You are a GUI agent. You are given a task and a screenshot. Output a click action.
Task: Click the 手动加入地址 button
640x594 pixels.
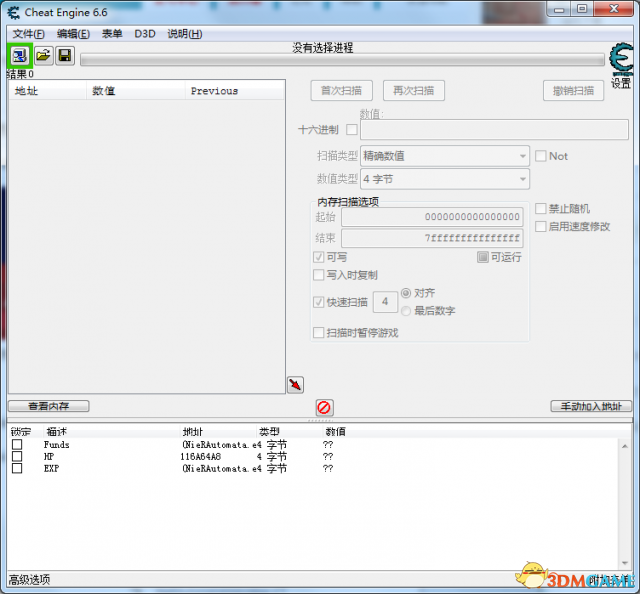click(x=591, y=407)
